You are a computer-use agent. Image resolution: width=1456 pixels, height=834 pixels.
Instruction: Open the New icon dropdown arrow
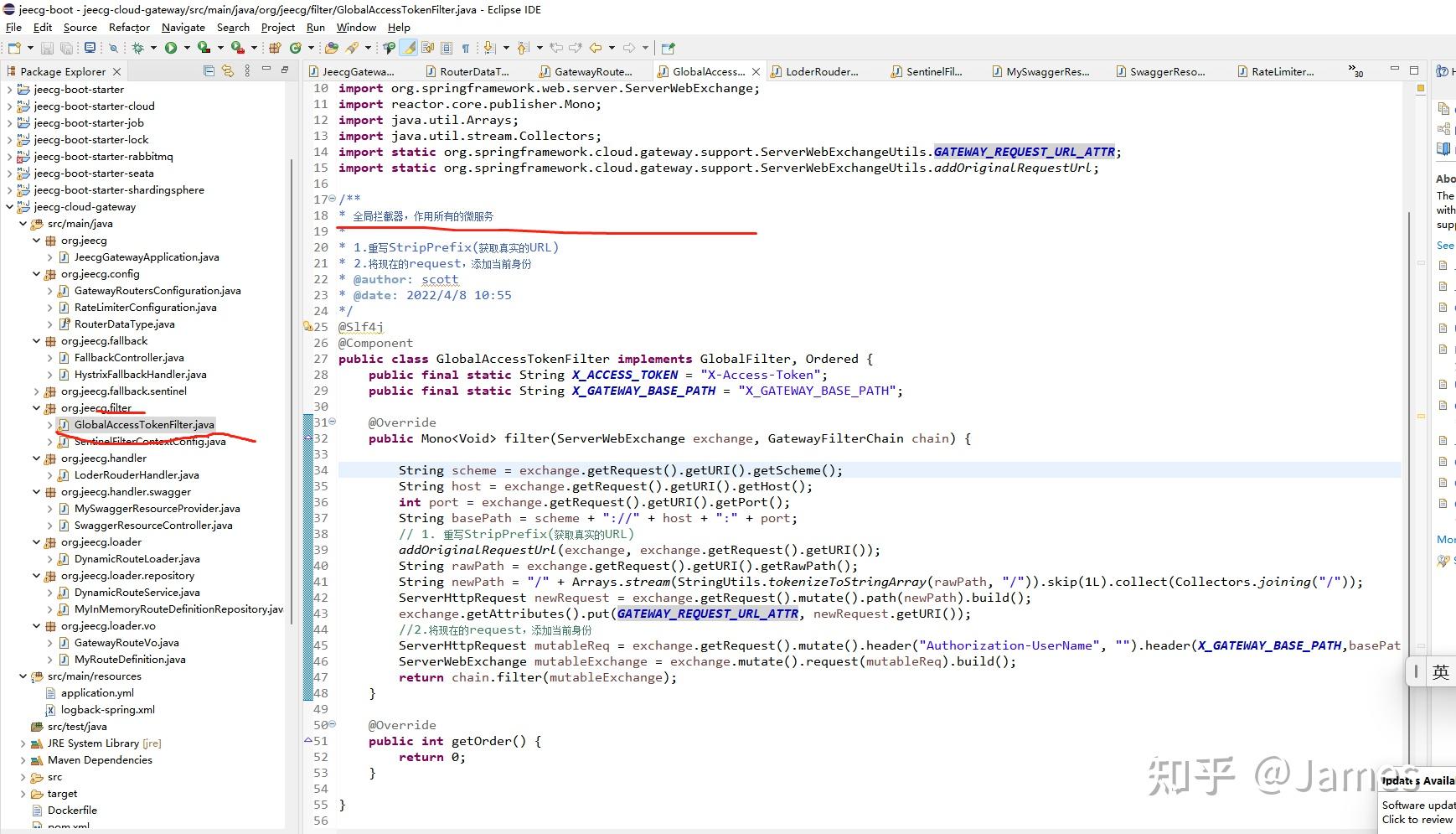(30, 48)
